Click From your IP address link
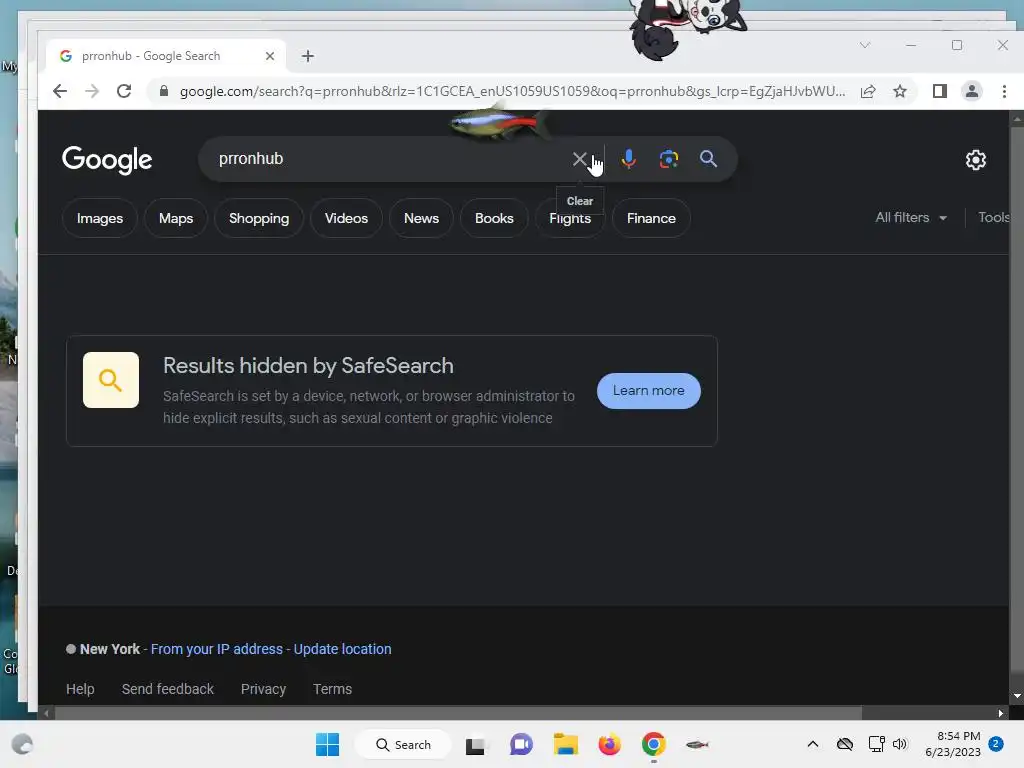 pos(217,649)
